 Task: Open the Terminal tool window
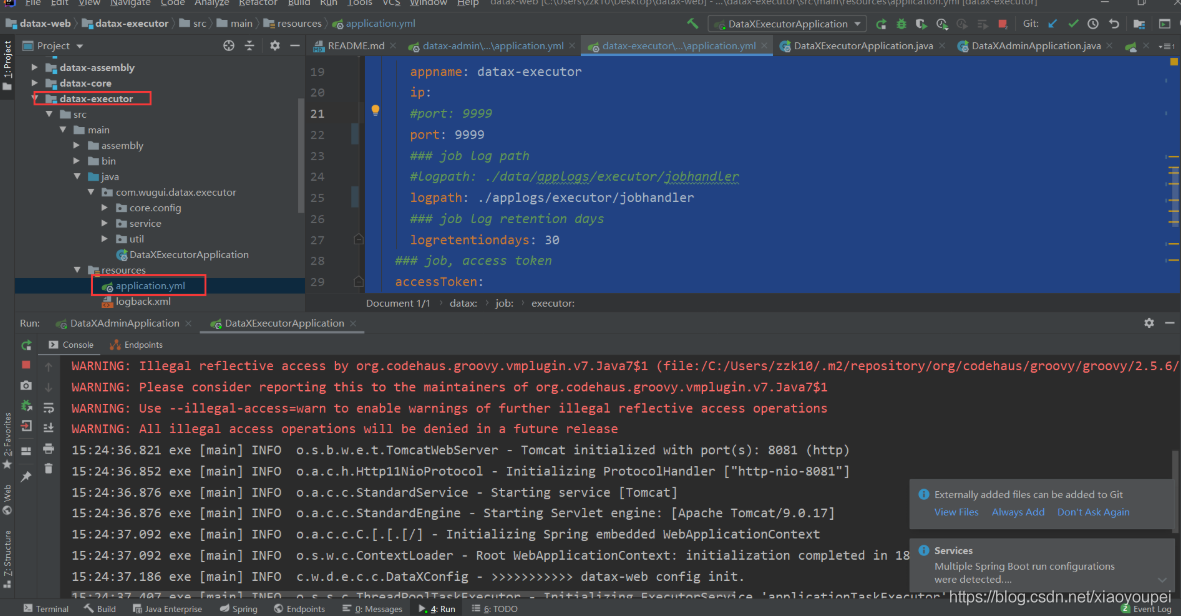(x=46, y=608)
